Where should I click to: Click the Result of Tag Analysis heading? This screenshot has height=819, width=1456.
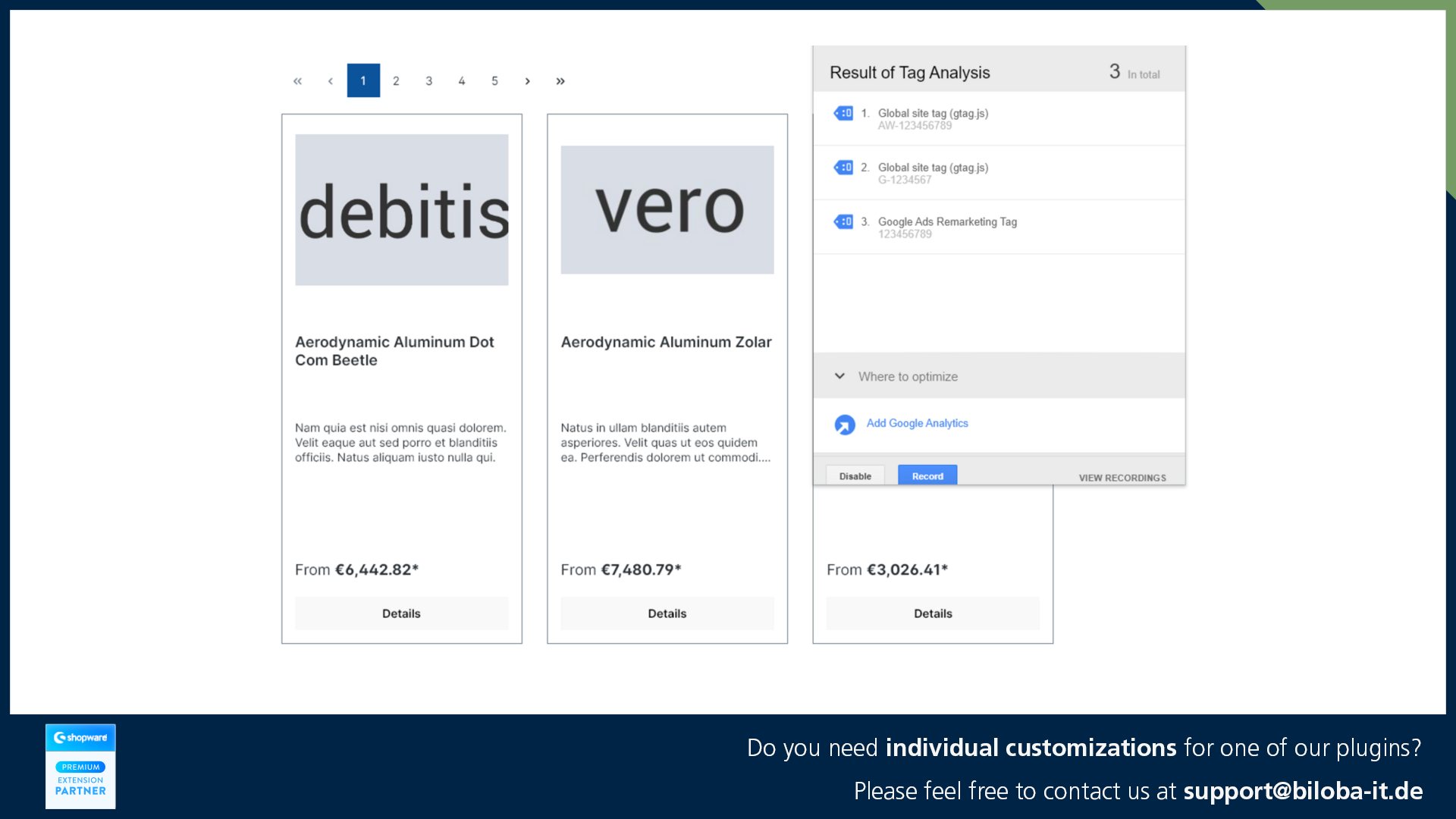pyautogui.click(x=909, y=73)
